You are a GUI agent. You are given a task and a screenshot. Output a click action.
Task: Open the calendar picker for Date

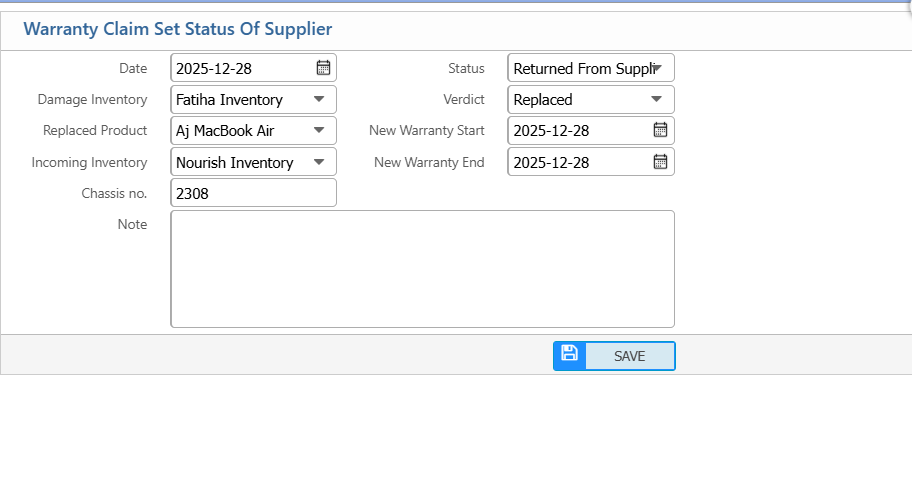pos(323,68)
